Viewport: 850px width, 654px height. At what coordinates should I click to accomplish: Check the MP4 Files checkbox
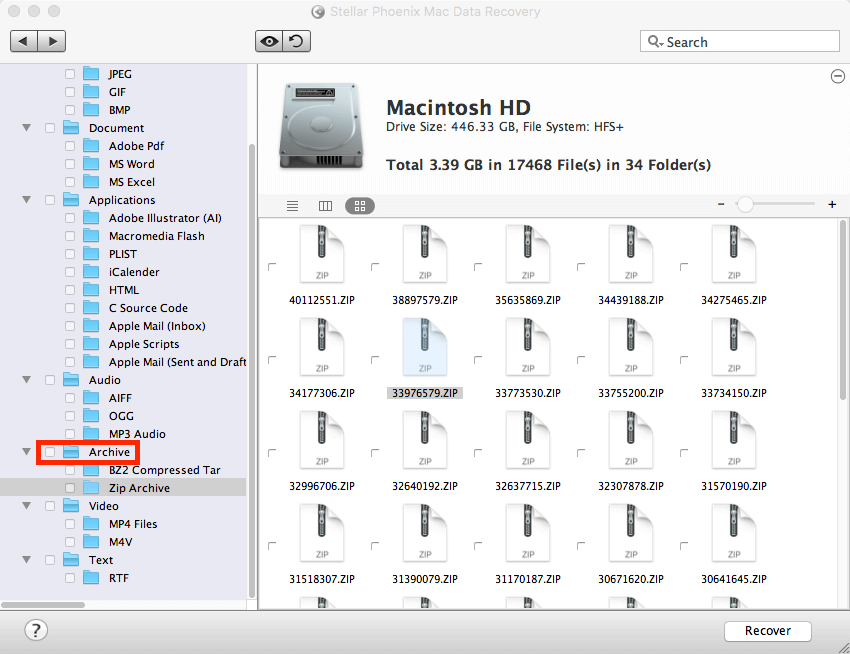[x=70, y=524]
